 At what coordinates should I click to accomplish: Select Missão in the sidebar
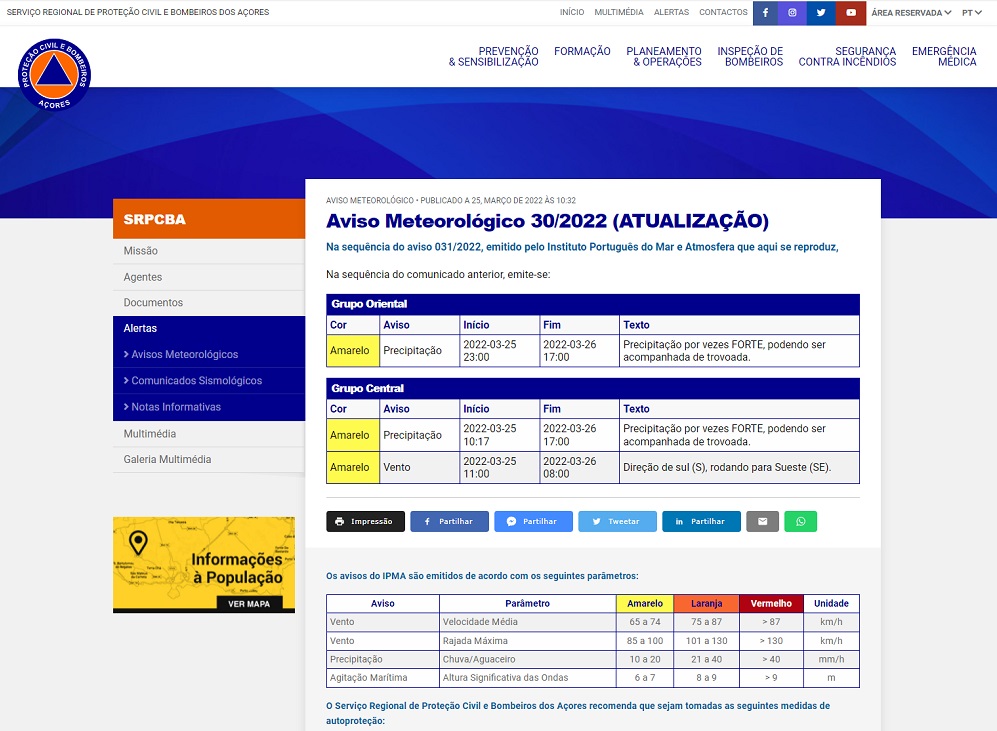[x=209, y=251]
